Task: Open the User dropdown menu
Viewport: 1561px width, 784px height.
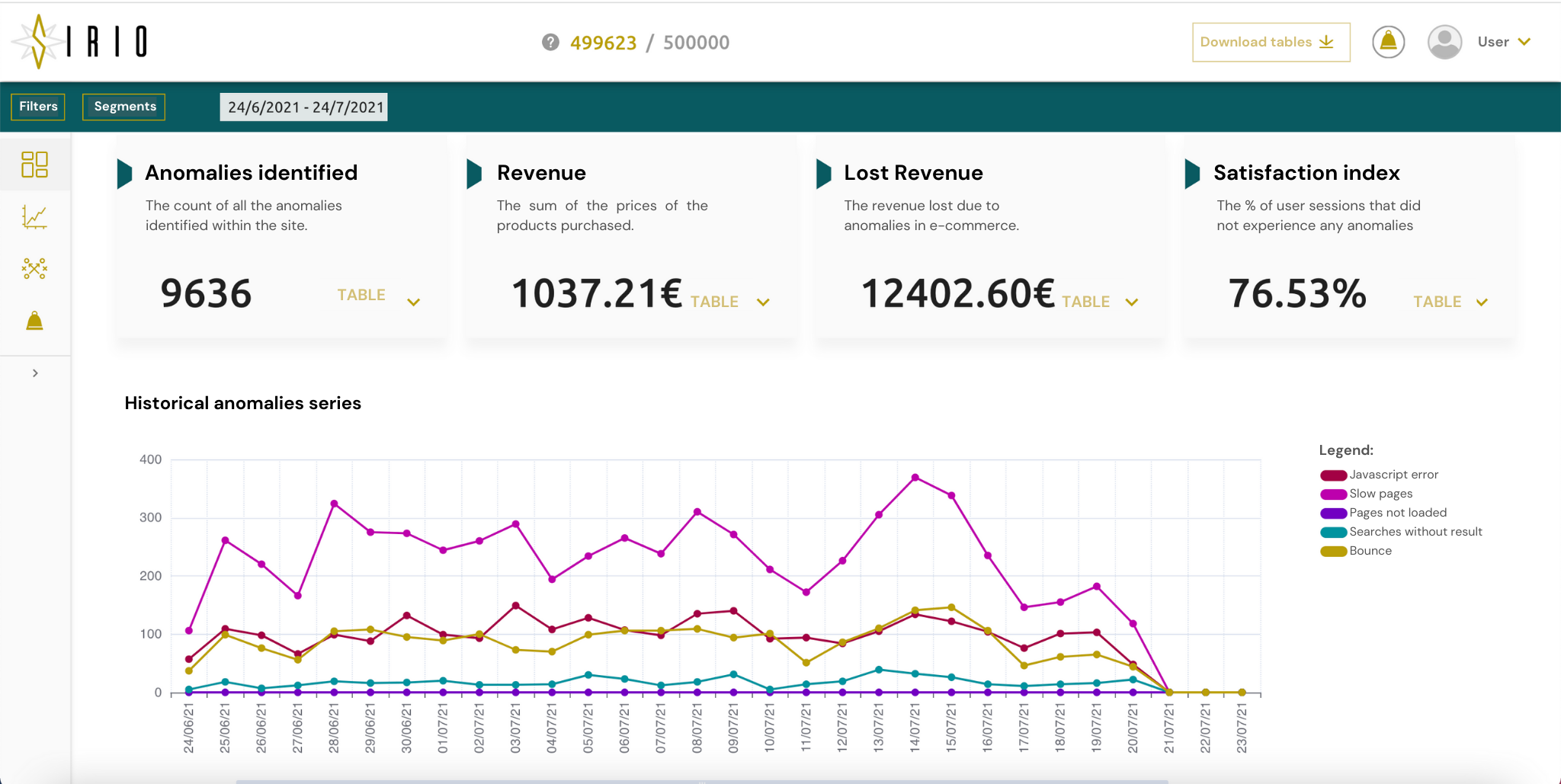Action: click(1504, 42)
